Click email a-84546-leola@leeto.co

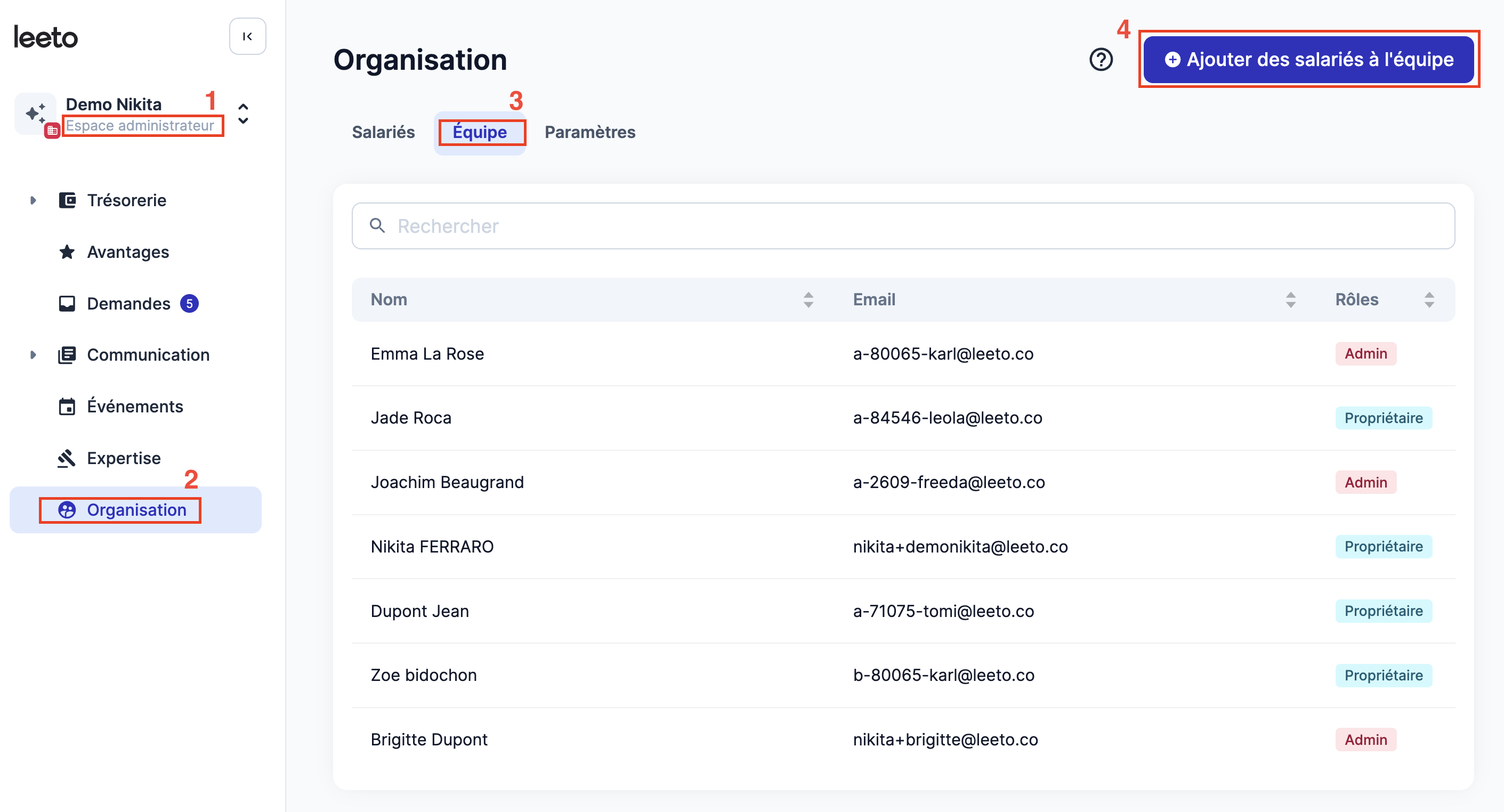[x=948, y=418]
